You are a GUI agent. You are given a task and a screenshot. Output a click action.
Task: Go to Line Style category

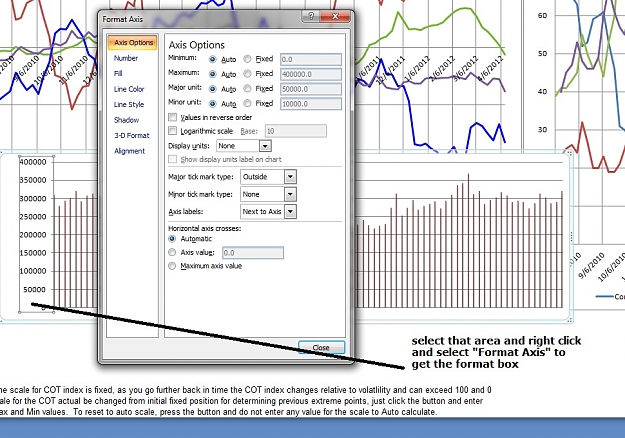point(129,104)
